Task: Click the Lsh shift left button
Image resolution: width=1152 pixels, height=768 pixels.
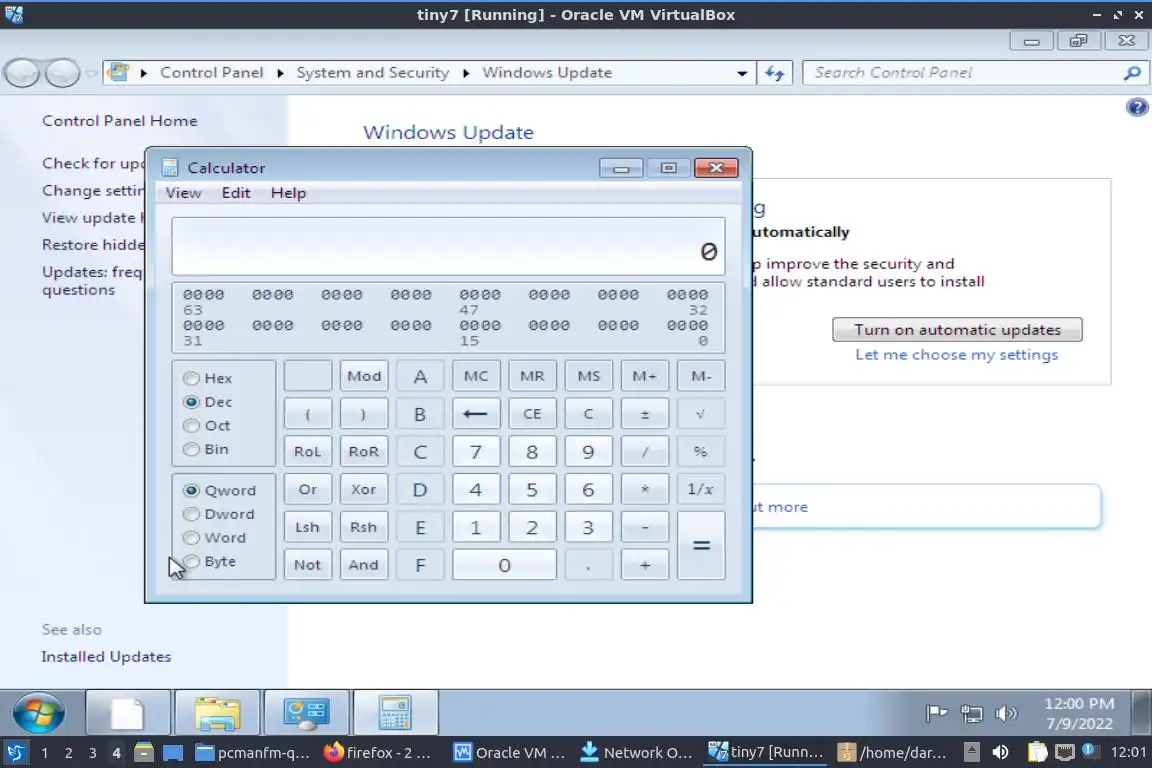Action: (307, 527)
